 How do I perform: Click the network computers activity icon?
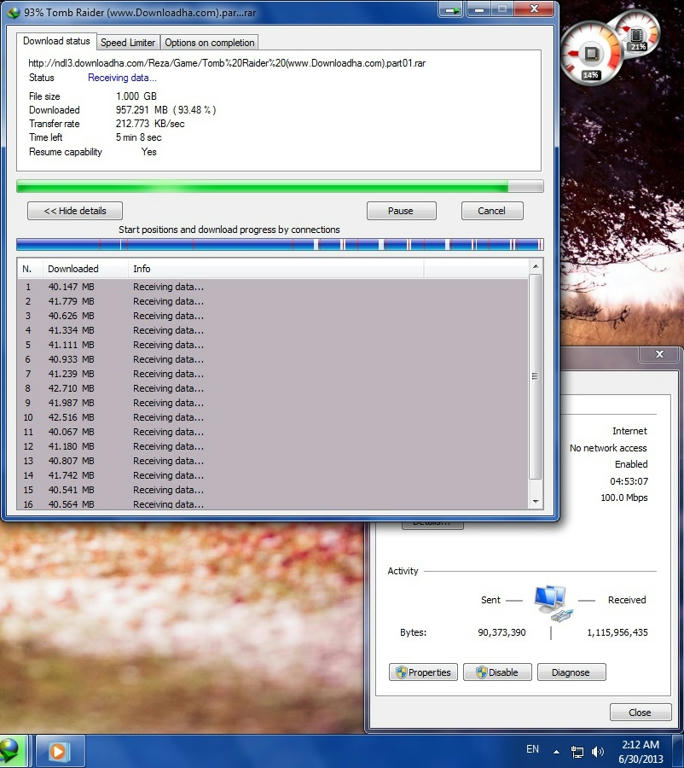(x=553, y=602)
